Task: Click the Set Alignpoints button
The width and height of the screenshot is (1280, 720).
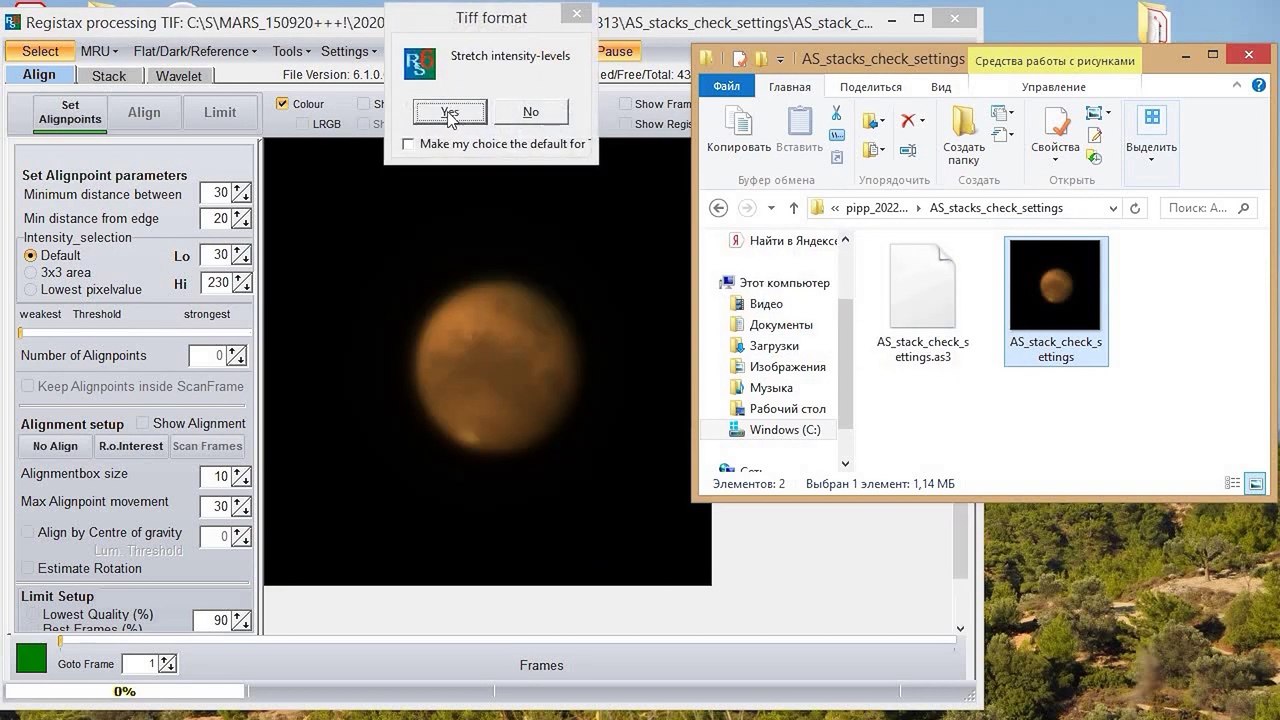Action: tap(70, 112)
